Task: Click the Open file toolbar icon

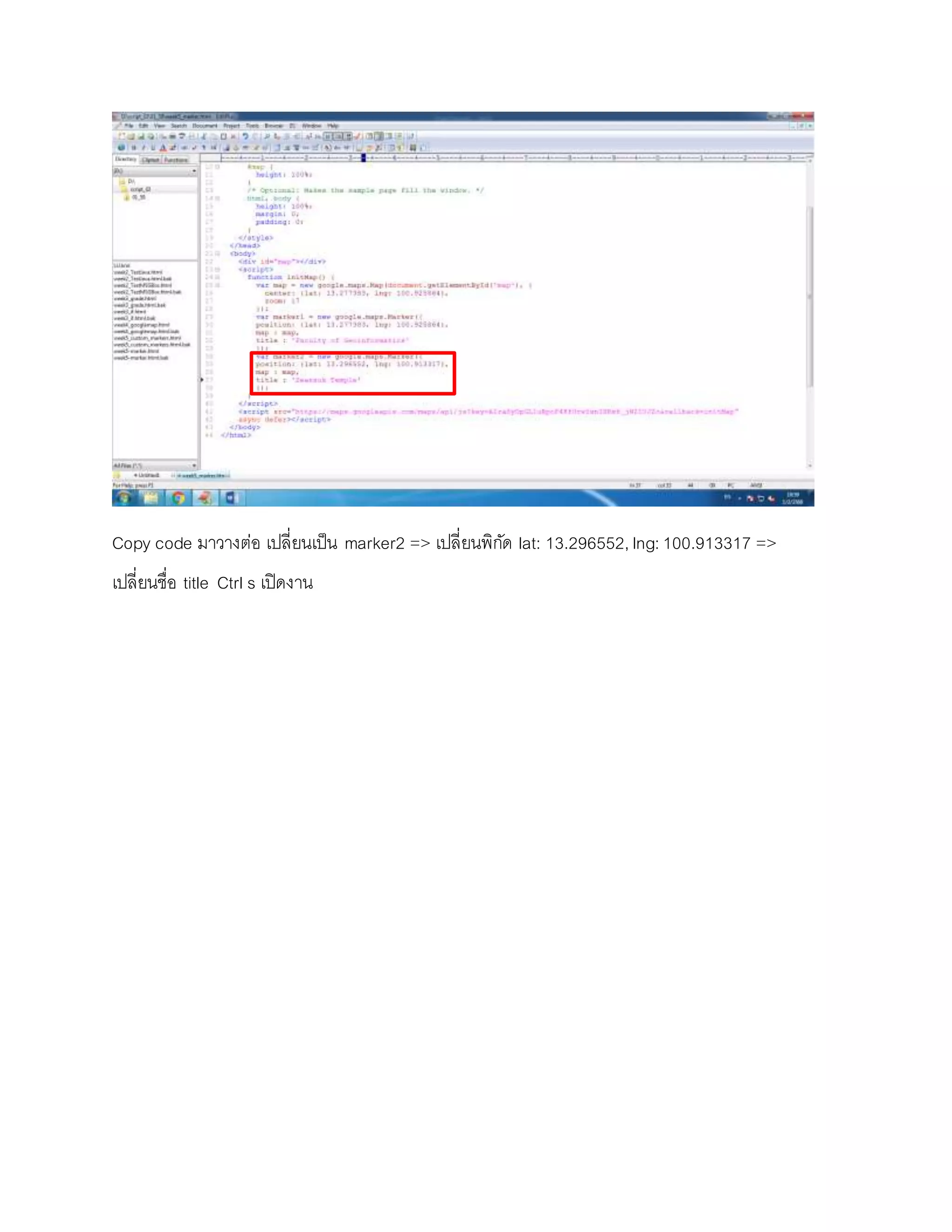Action: (131, 137)
